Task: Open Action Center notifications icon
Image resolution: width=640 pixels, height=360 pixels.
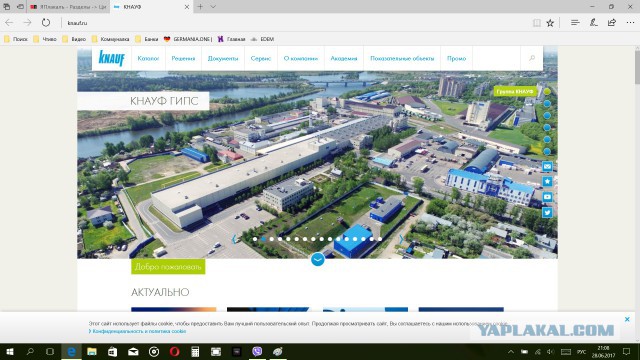Action: point(627,351)
